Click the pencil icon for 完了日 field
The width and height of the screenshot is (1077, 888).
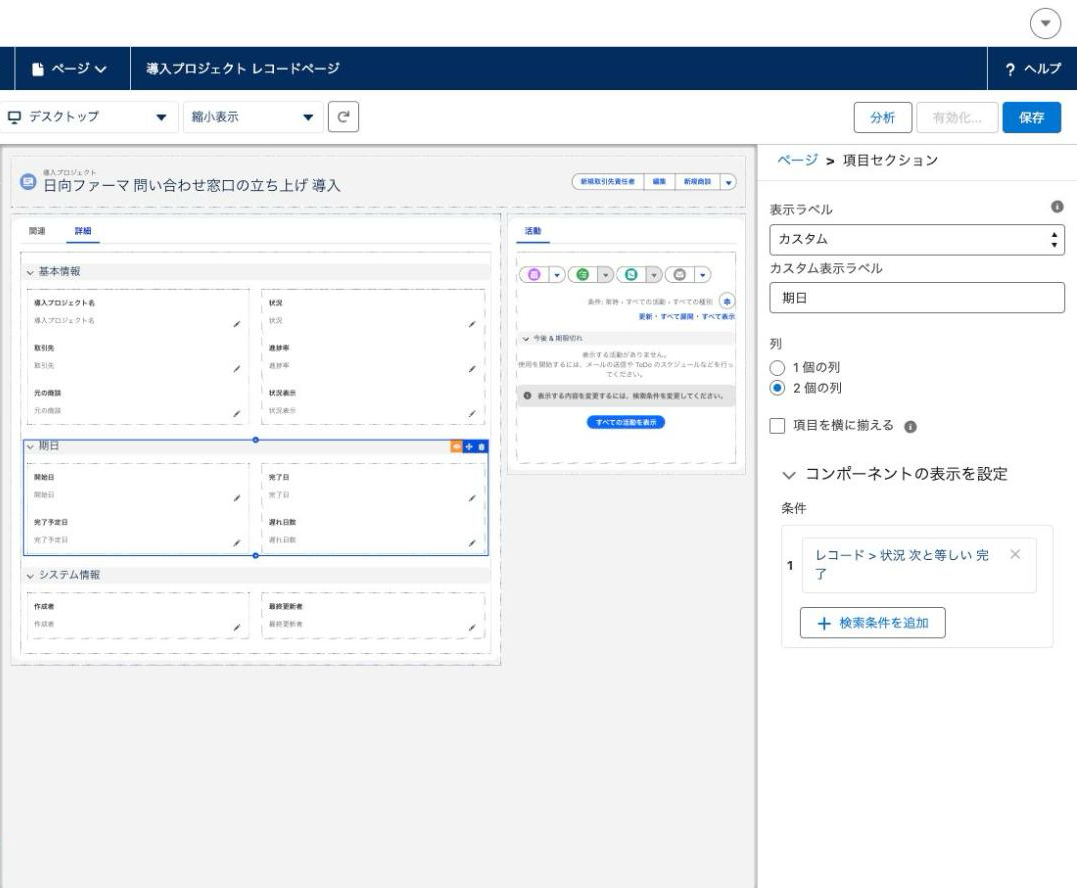[472, 498]
